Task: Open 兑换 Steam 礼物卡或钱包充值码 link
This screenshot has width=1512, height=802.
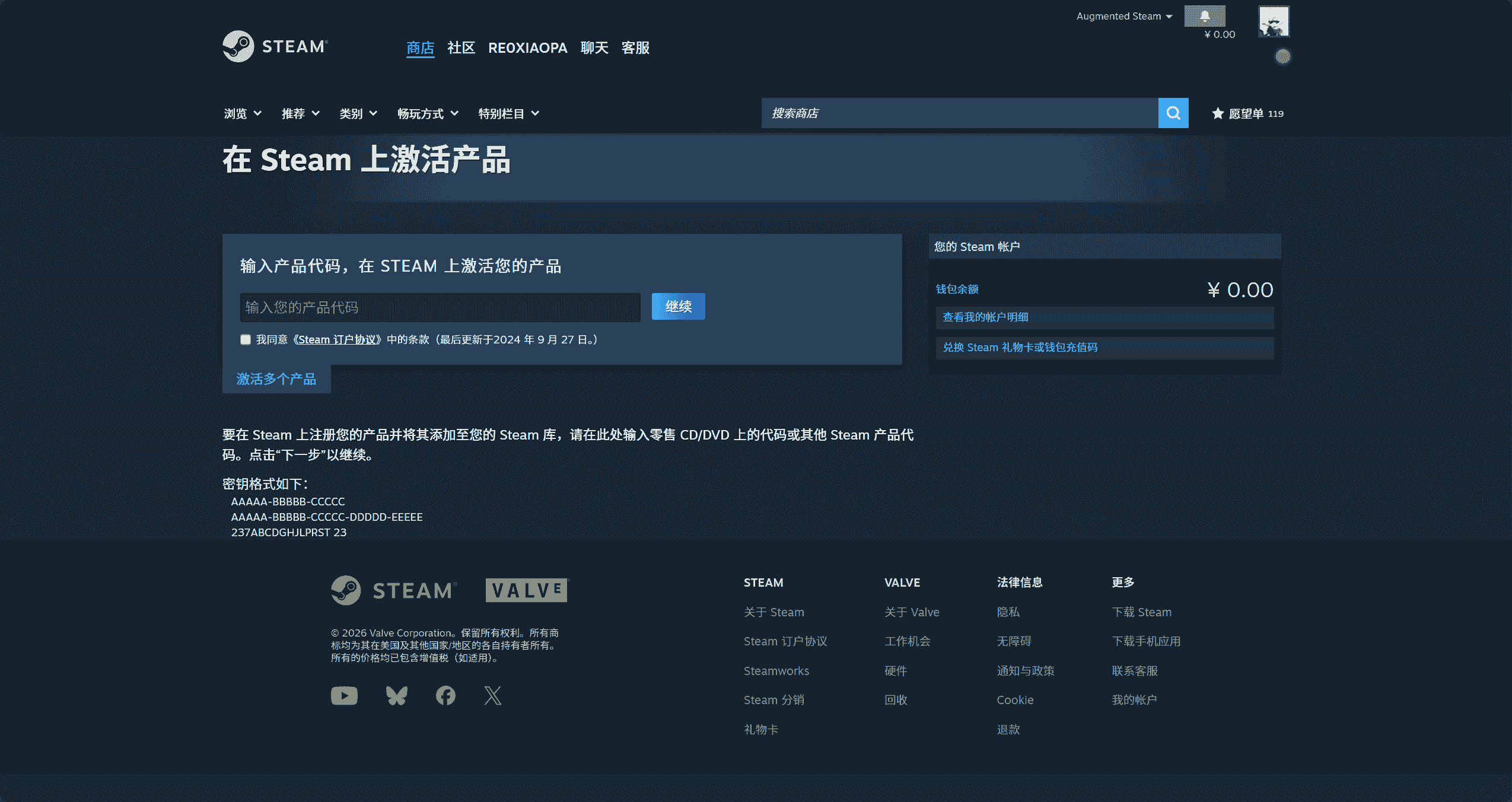Action: pyautogui.click(x=1104, y=348)
